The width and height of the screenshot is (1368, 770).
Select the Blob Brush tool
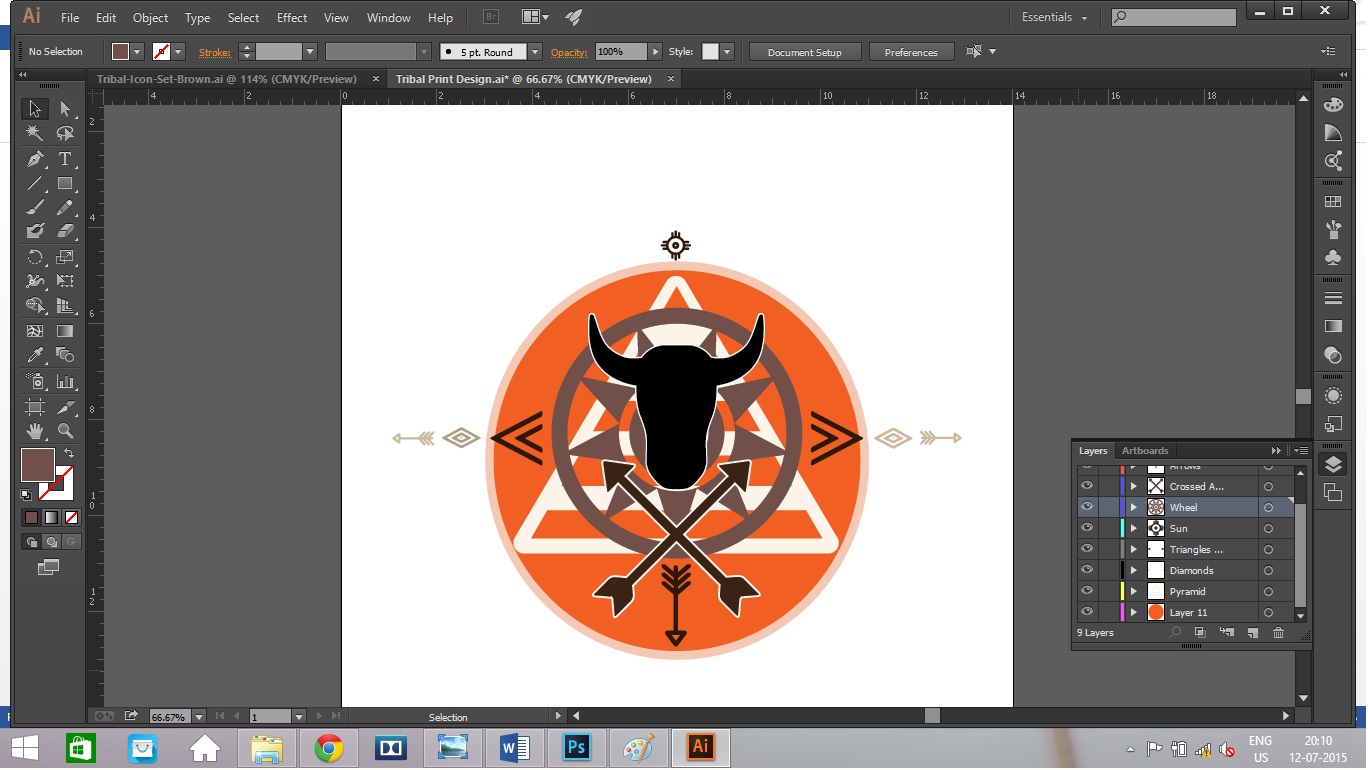click(35, 231)
